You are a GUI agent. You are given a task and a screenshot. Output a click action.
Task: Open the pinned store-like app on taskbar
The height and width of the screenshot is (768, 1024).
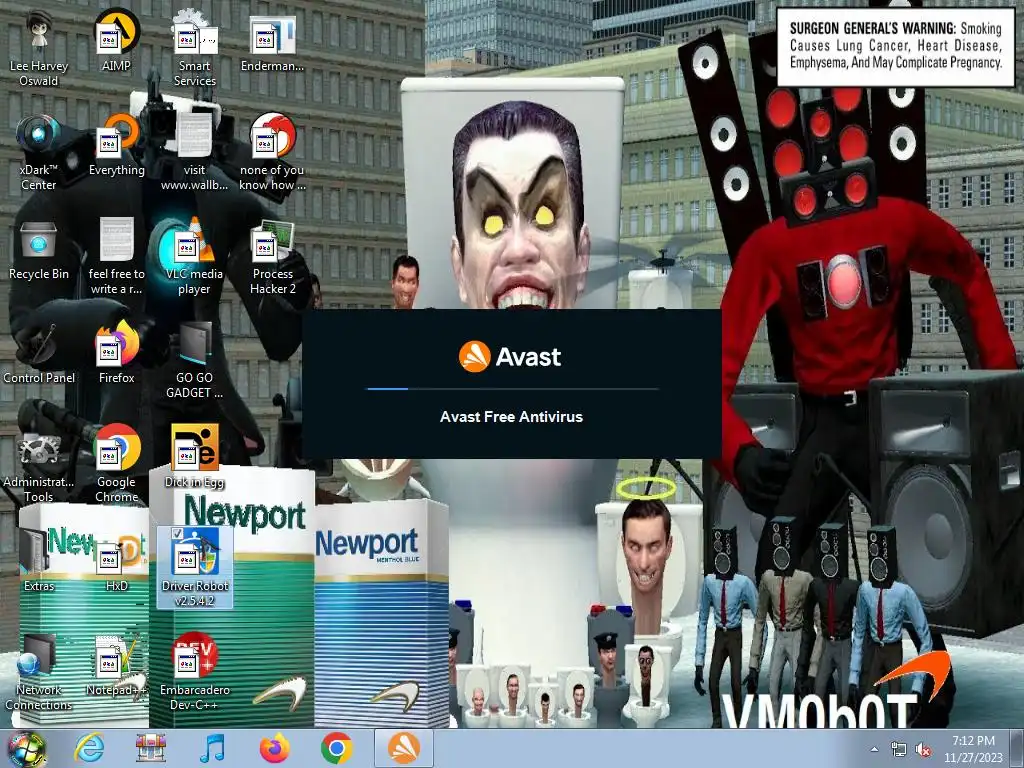pyautogui.click(x=151, y=748)
